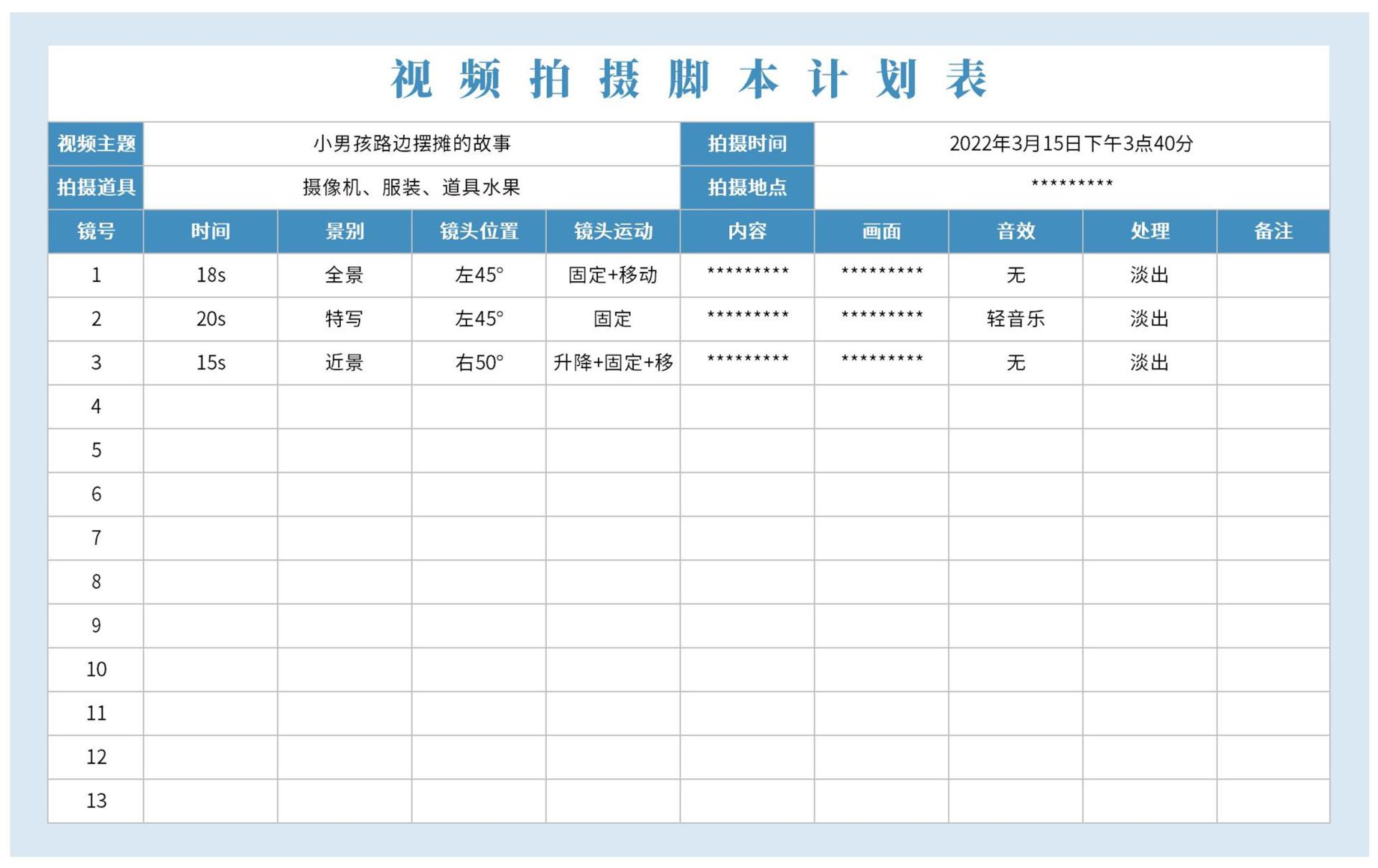Select the 备注 column header

point(1273,232)
